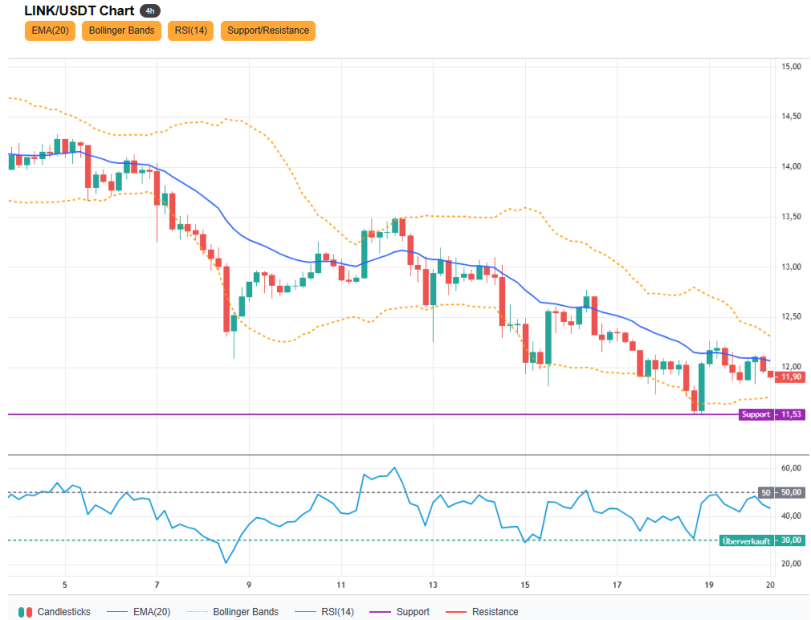The image size is (811, 620).
Task: Click the green Überverkauft RSI label
Action: pyautogui.click(x=746, y=541)
